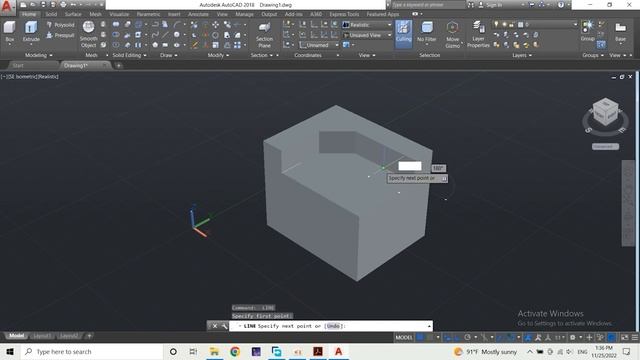Viewport: 640px width, 360px height.
Task: Click the Group tool
Action: 587,31
